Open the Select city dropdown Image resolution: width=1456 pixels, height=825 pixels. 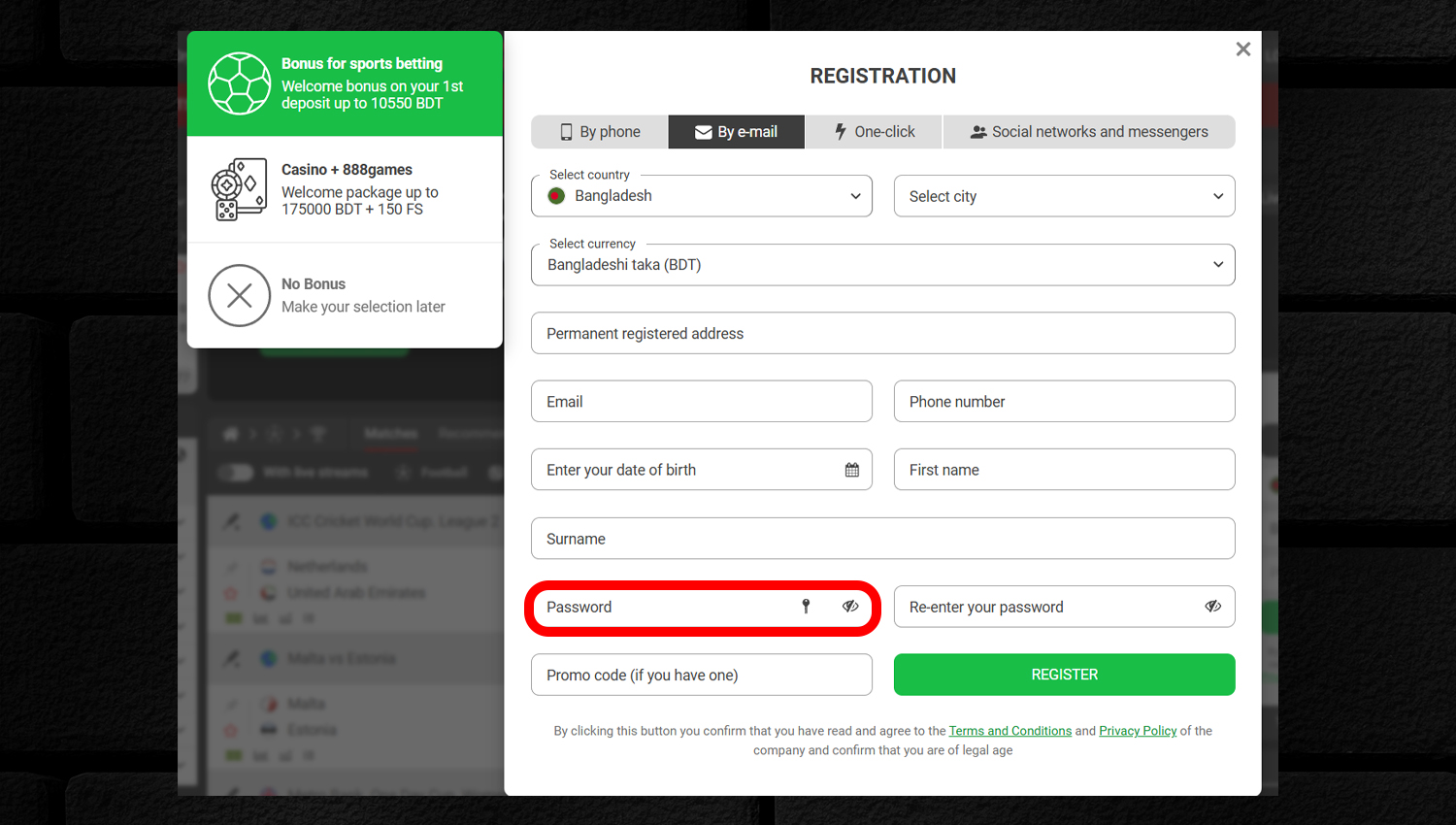(x=1065, y=196)
